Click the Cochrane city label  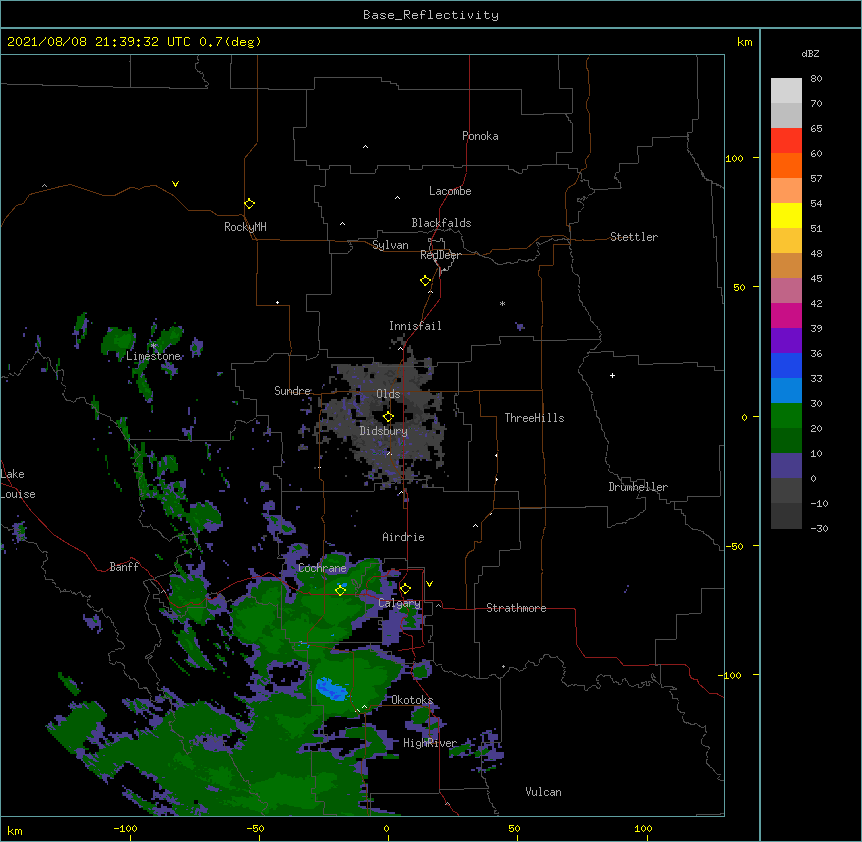pos(322,568)
